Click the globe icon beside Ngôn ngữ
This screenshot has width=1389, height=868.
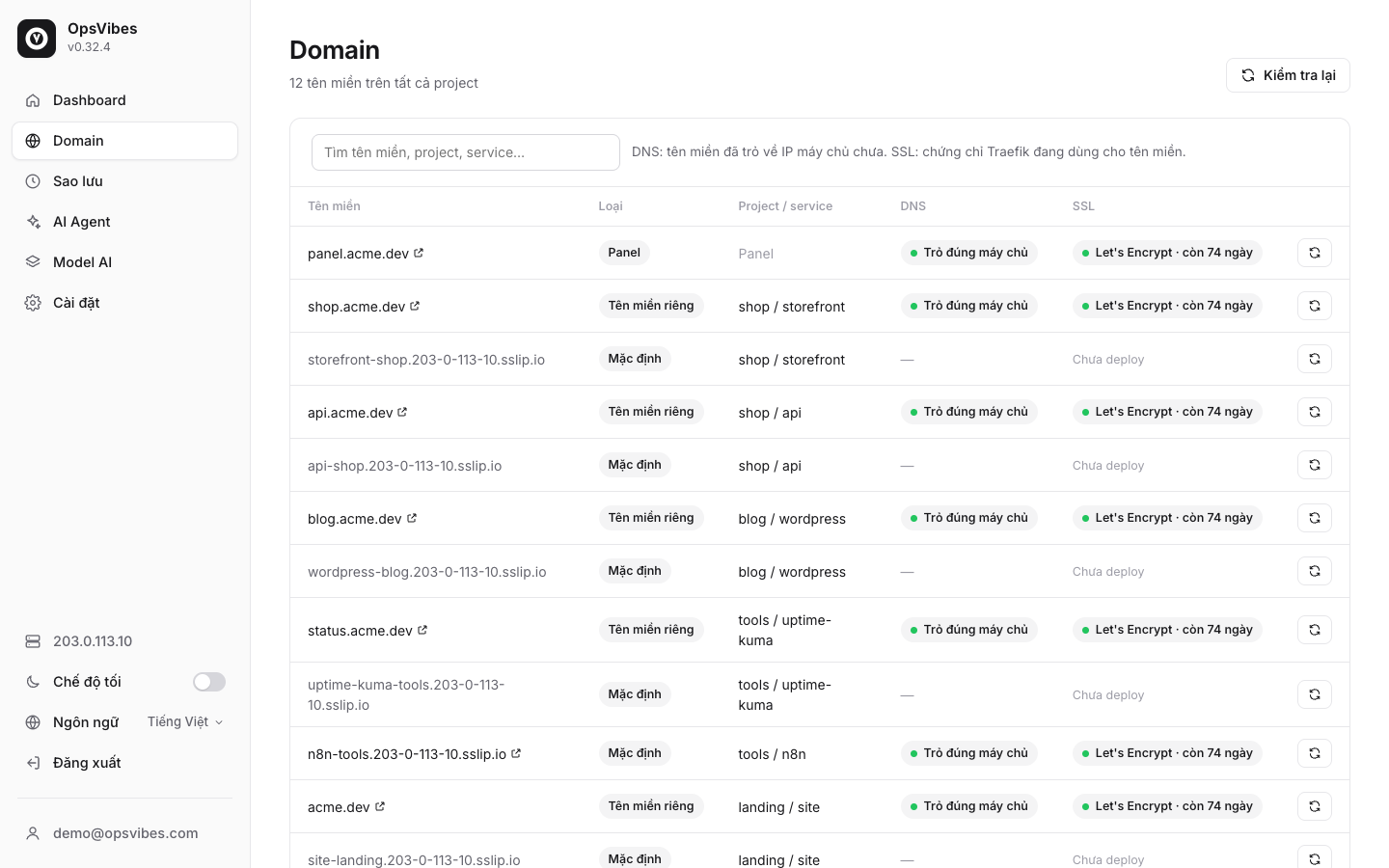[x=33, y=722]
